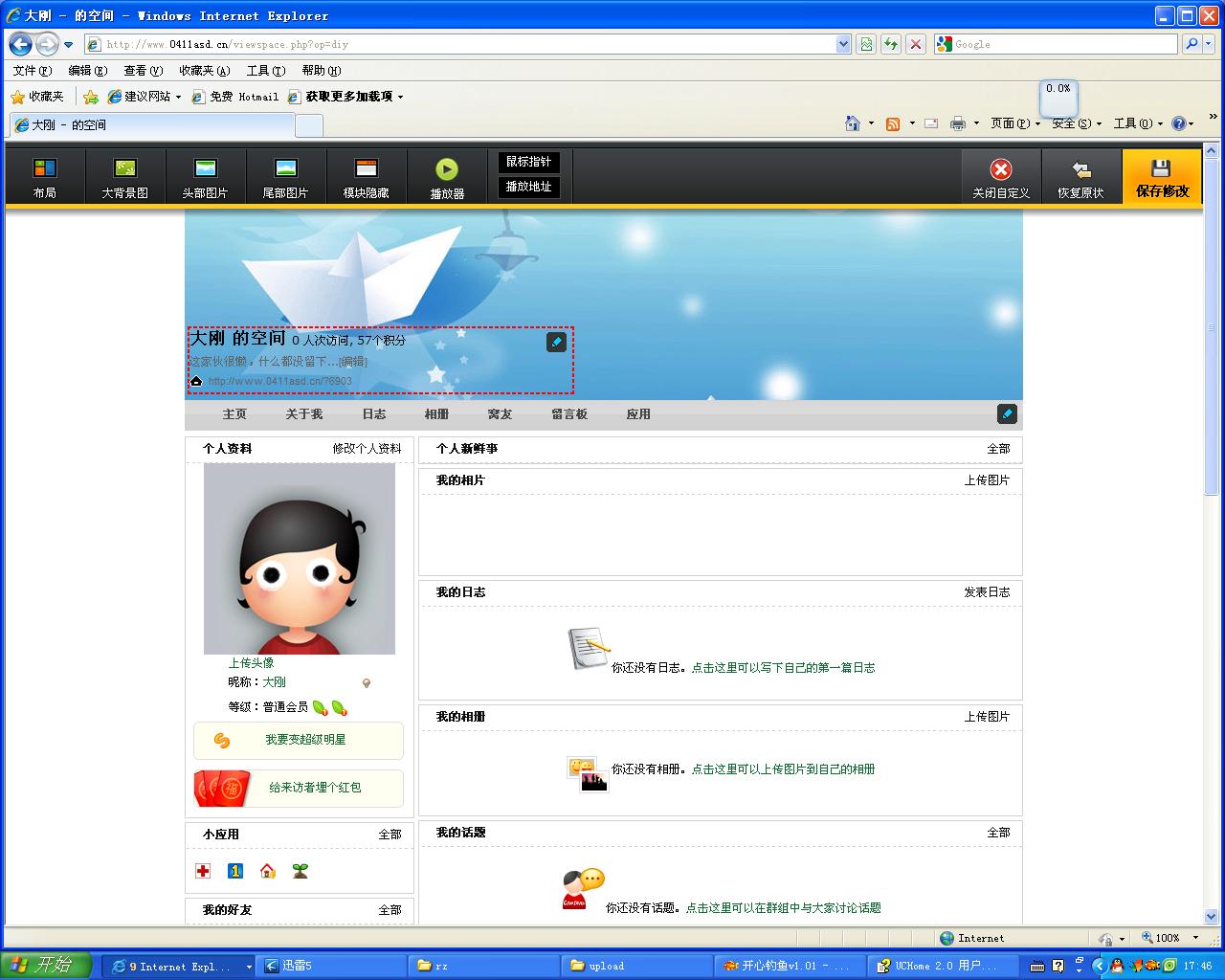Screen dimensions: 1225x980
Task: Click 全部 in 我的好友 section
Action: pos(390,910)
